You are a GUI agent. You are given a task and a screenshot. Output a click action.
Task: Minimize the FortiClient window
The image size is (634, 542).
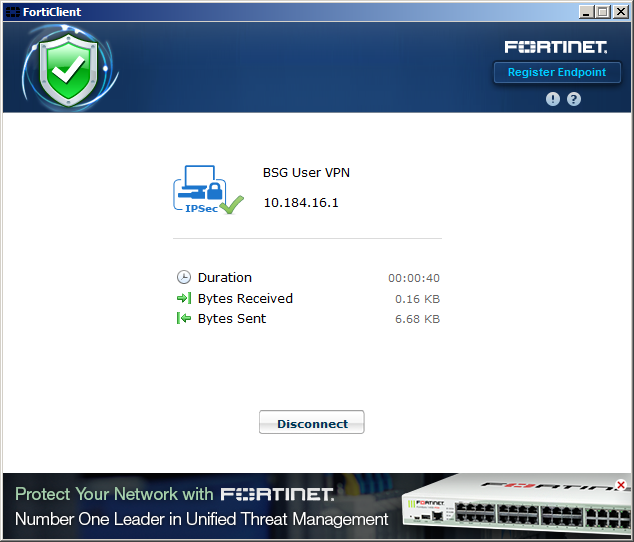pyautogui.click(x=586, y=12)
